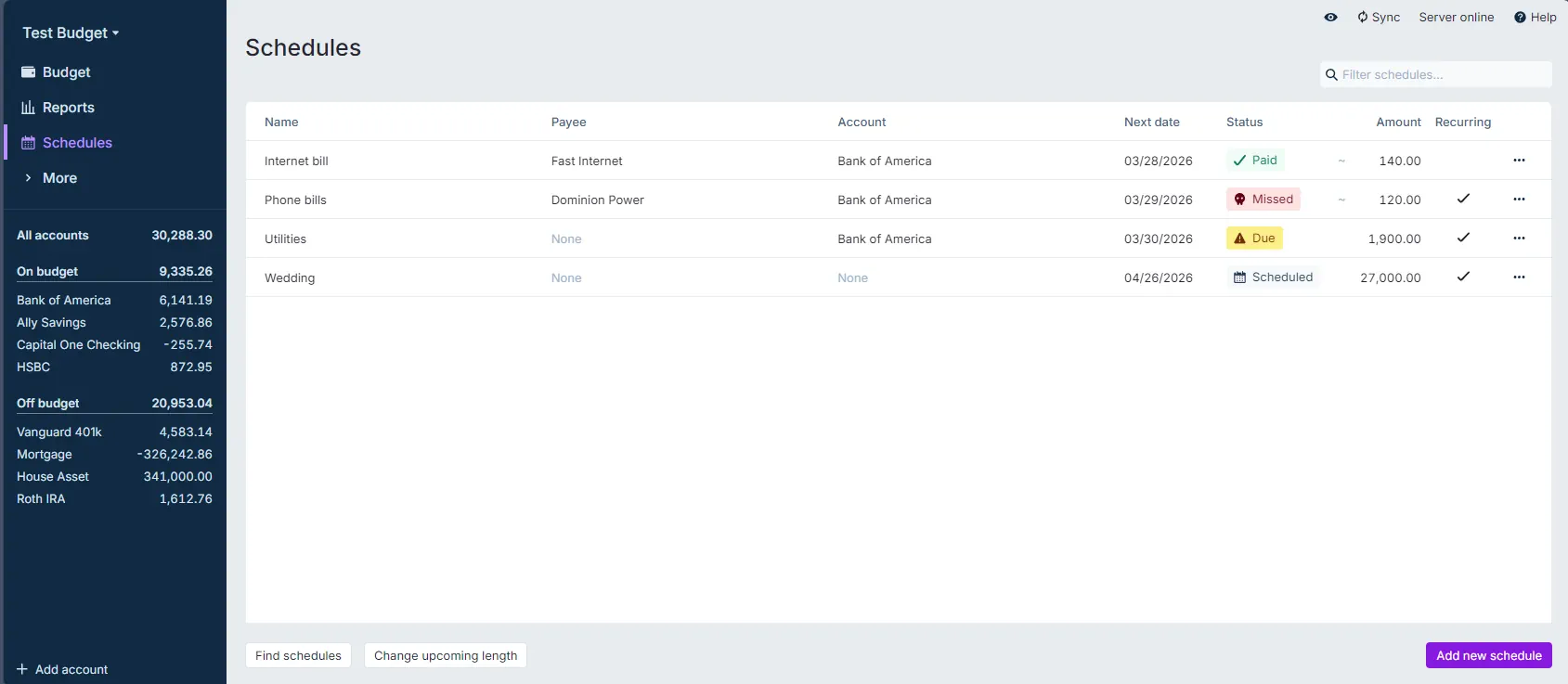Click the Budget wallet icon in sidebar
Screen dimensions: 1568x684
(x=28, y=72)
